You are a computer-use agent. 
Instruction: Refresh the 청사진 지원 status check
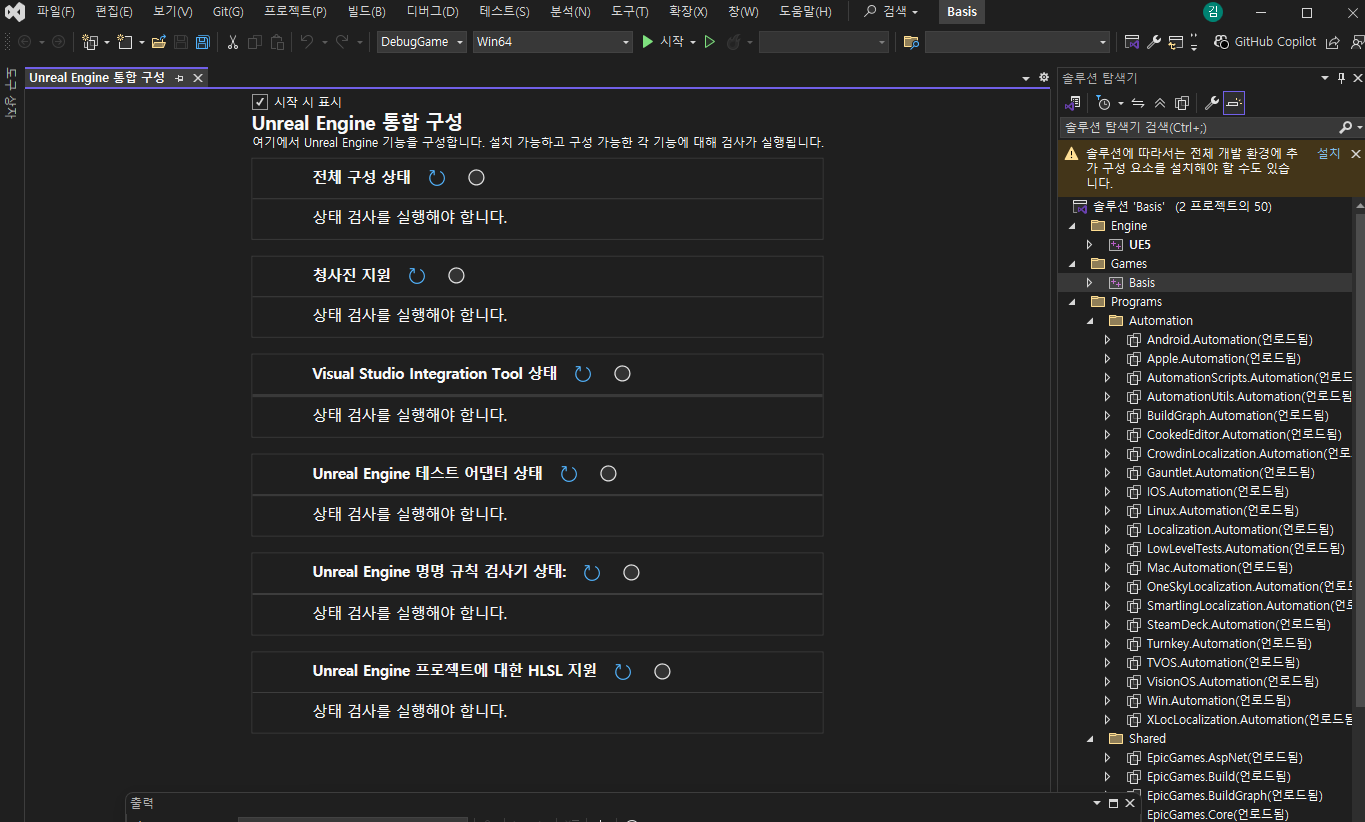point(417,276)
